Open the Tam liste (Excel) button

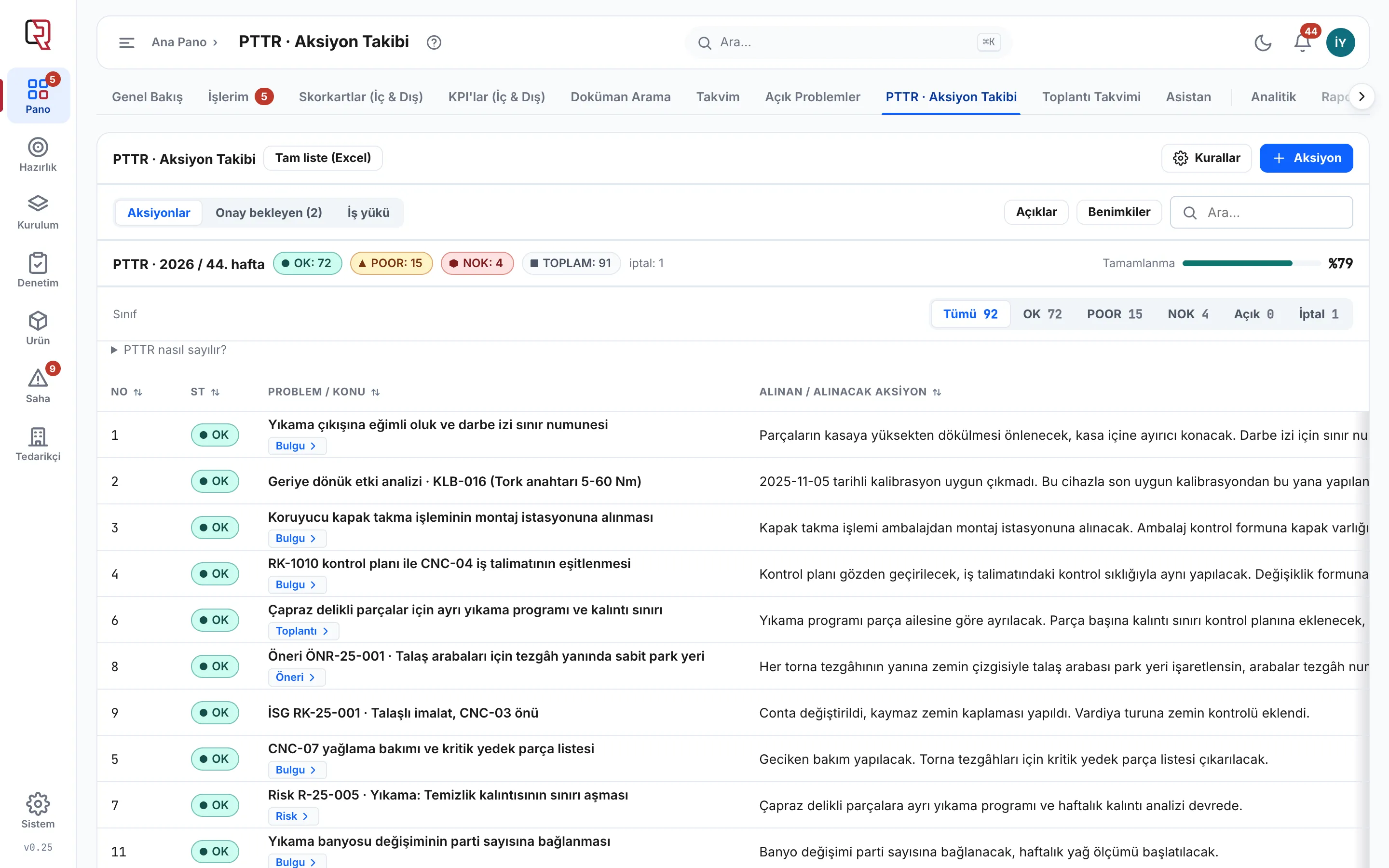[323, 158]
